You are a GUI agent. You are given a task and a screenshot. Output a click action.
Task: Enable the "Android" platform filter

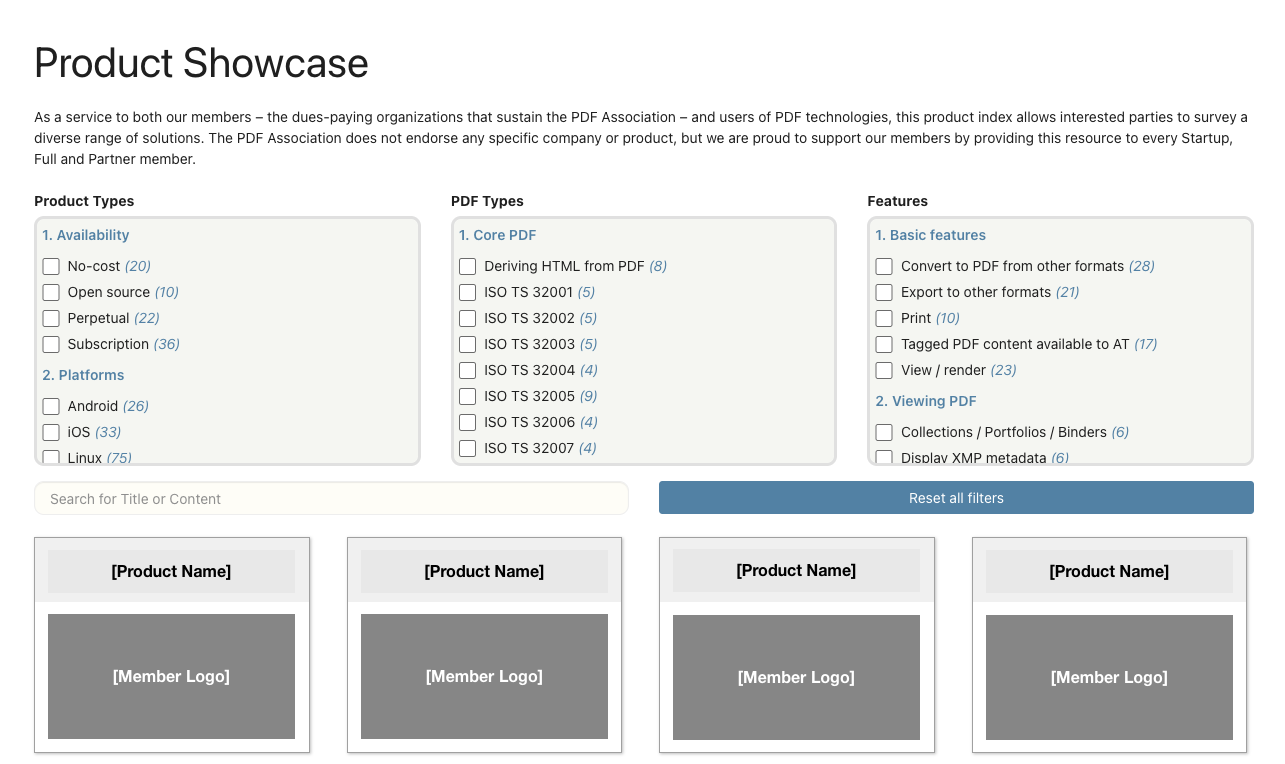pyautogui.click(x=51, y=406)
